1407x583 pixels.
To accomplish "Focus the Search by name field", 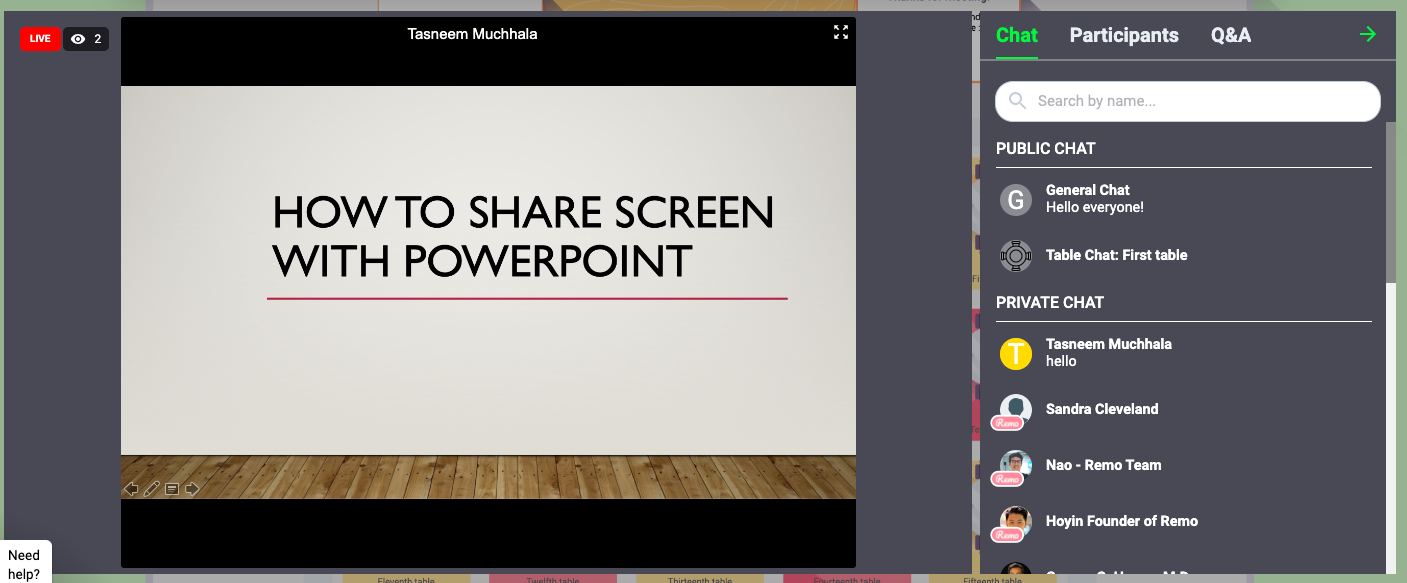I will pyautogui.click(x=1188, y=101).
